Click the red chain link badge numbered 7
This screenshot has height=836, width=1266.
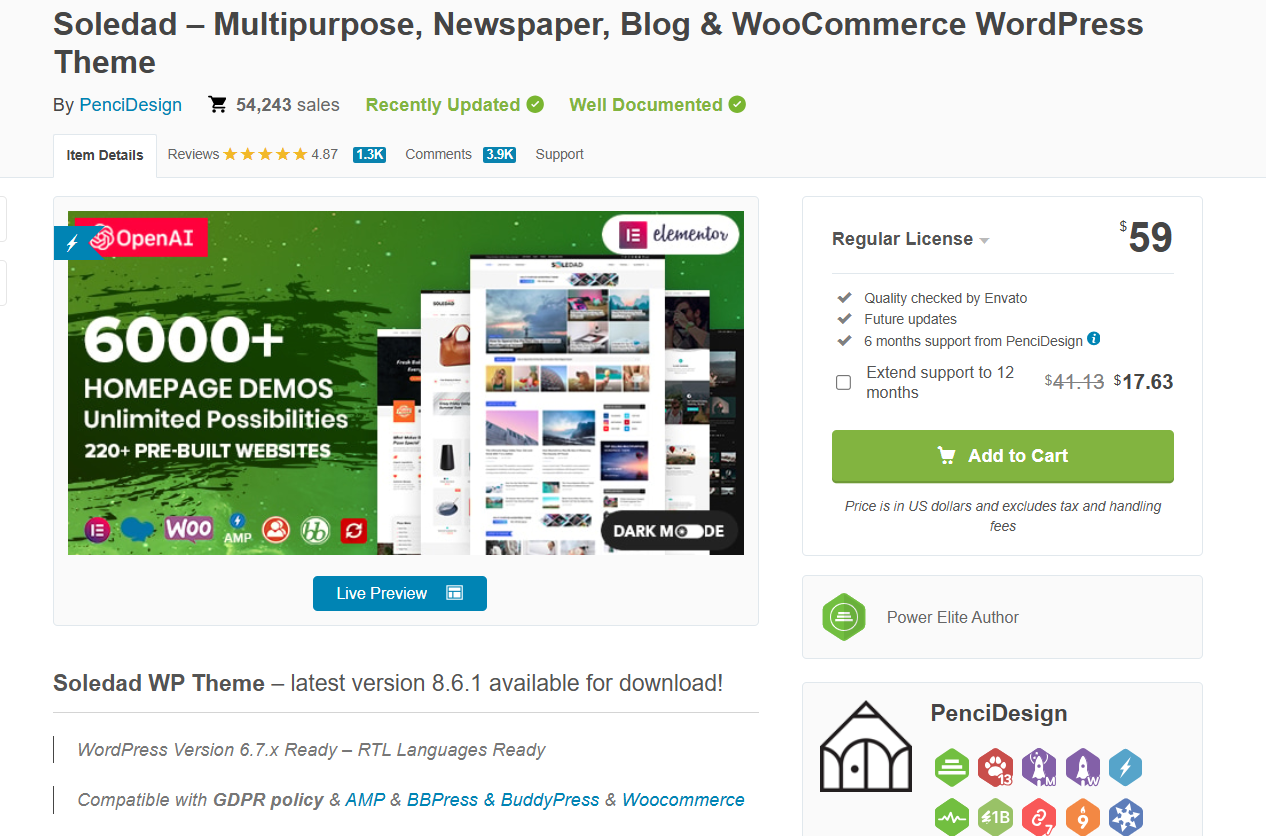1039,818
